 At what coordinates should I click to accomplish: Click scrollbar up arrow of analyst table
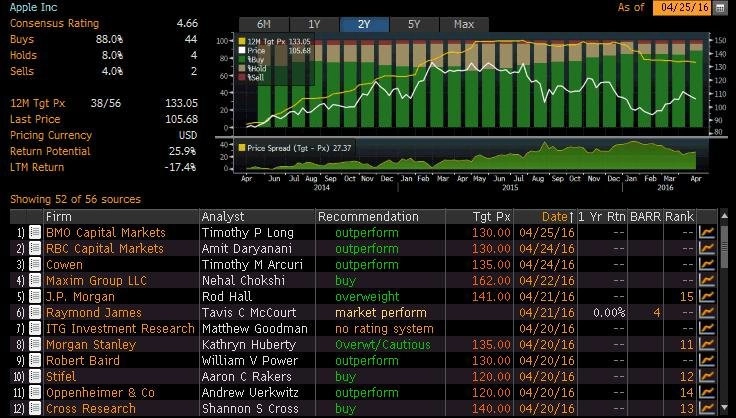click(724, 215)
